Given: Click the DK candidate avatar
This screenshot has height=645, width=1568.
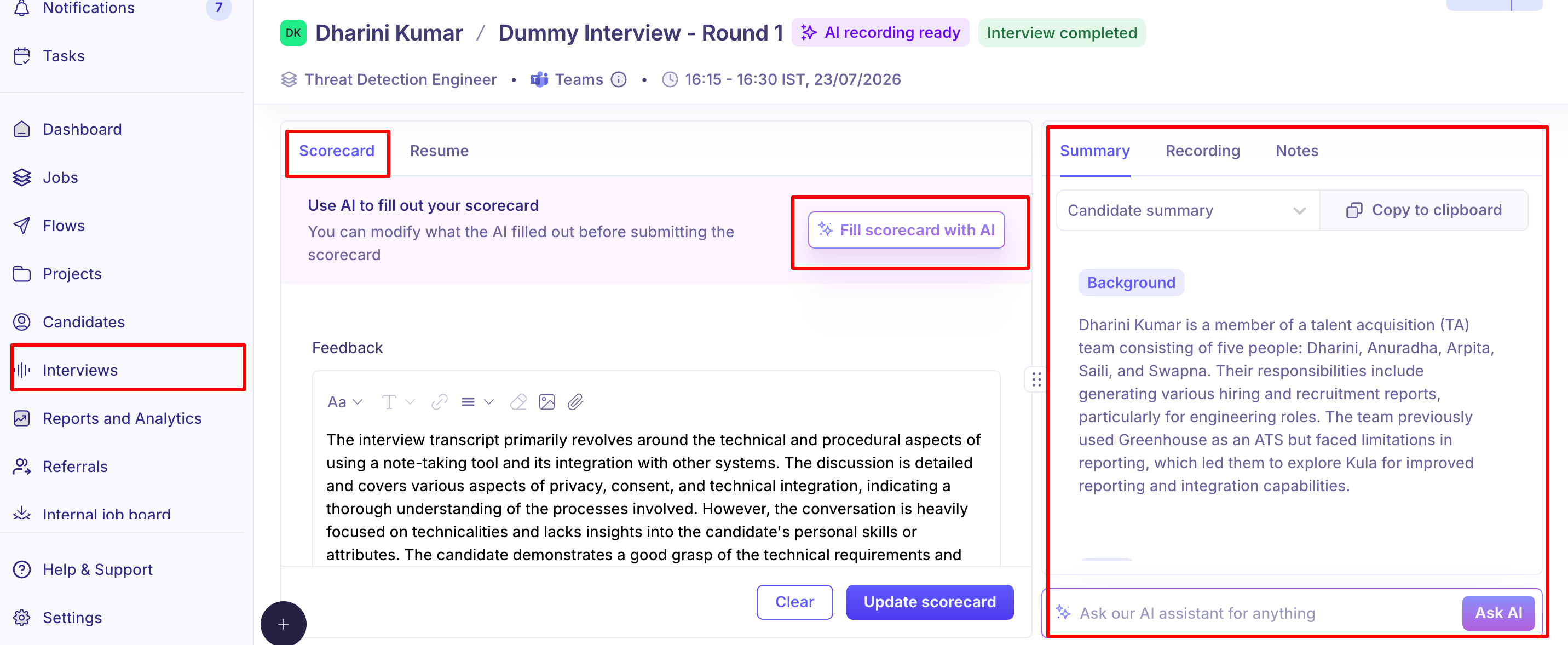Looking at the screenshot, I should click(x=293, y=33).
